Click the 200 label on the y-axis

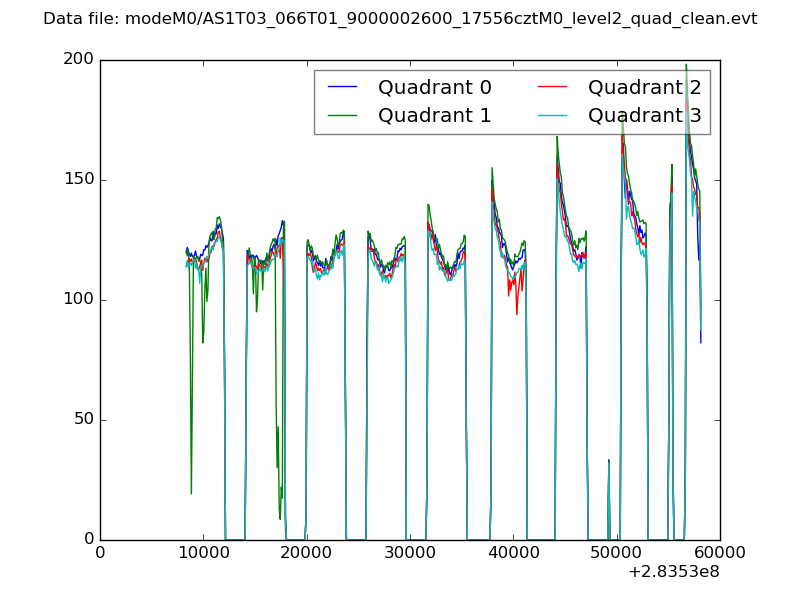[x=80, y=60]
